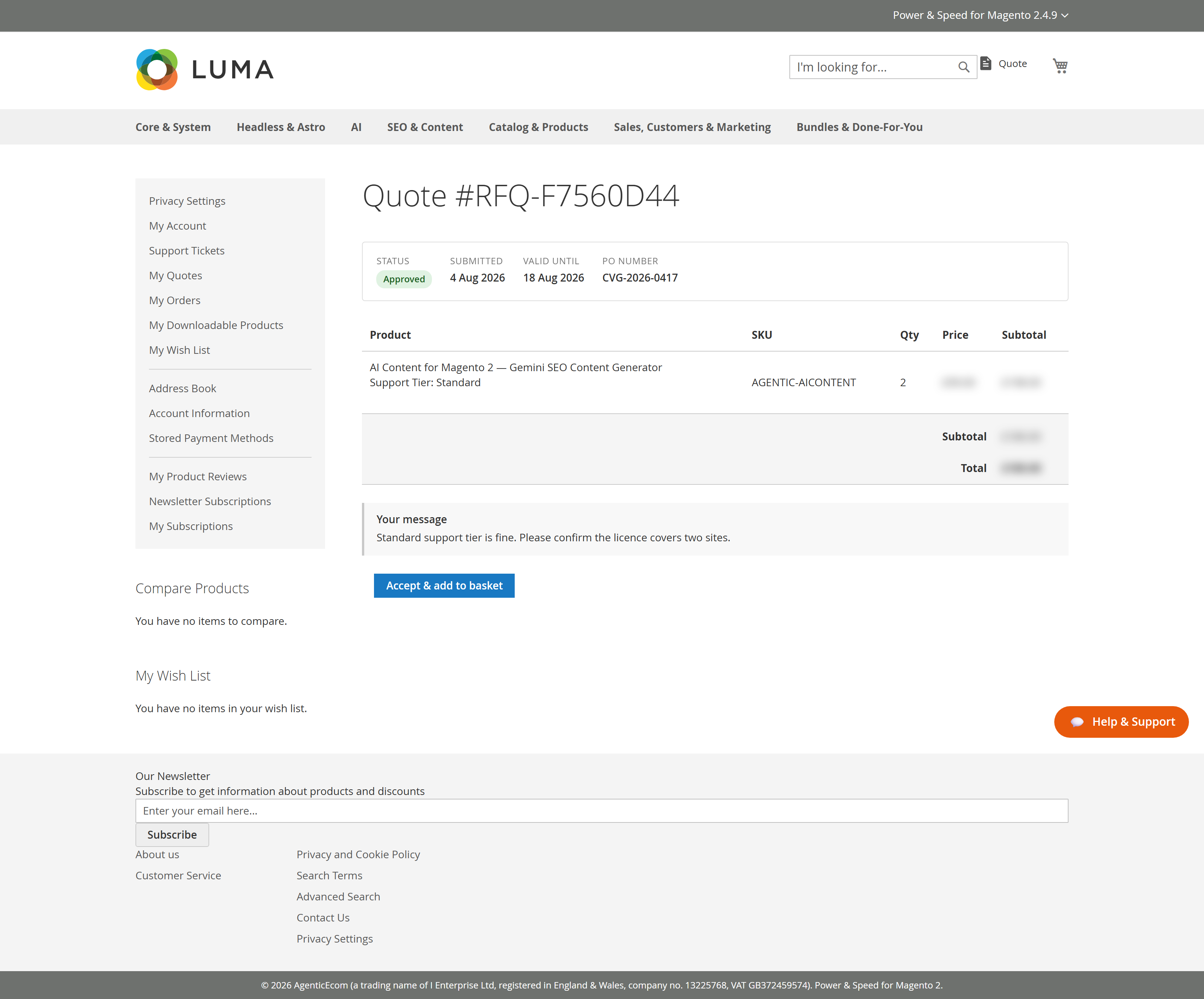Image resolution: width=1204 pixels, height=999 pixels.
Task: Focus the newsletter email input field
Action: (x=601, y=811)
